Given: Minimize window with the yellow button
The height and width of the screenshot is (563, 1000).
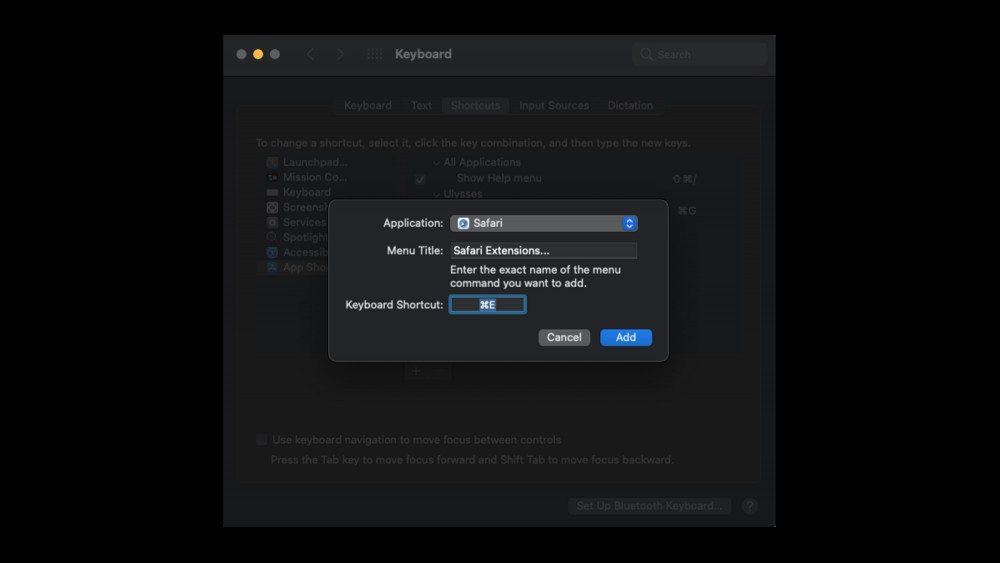Looking at the screenshot, I should coord(258,54).
